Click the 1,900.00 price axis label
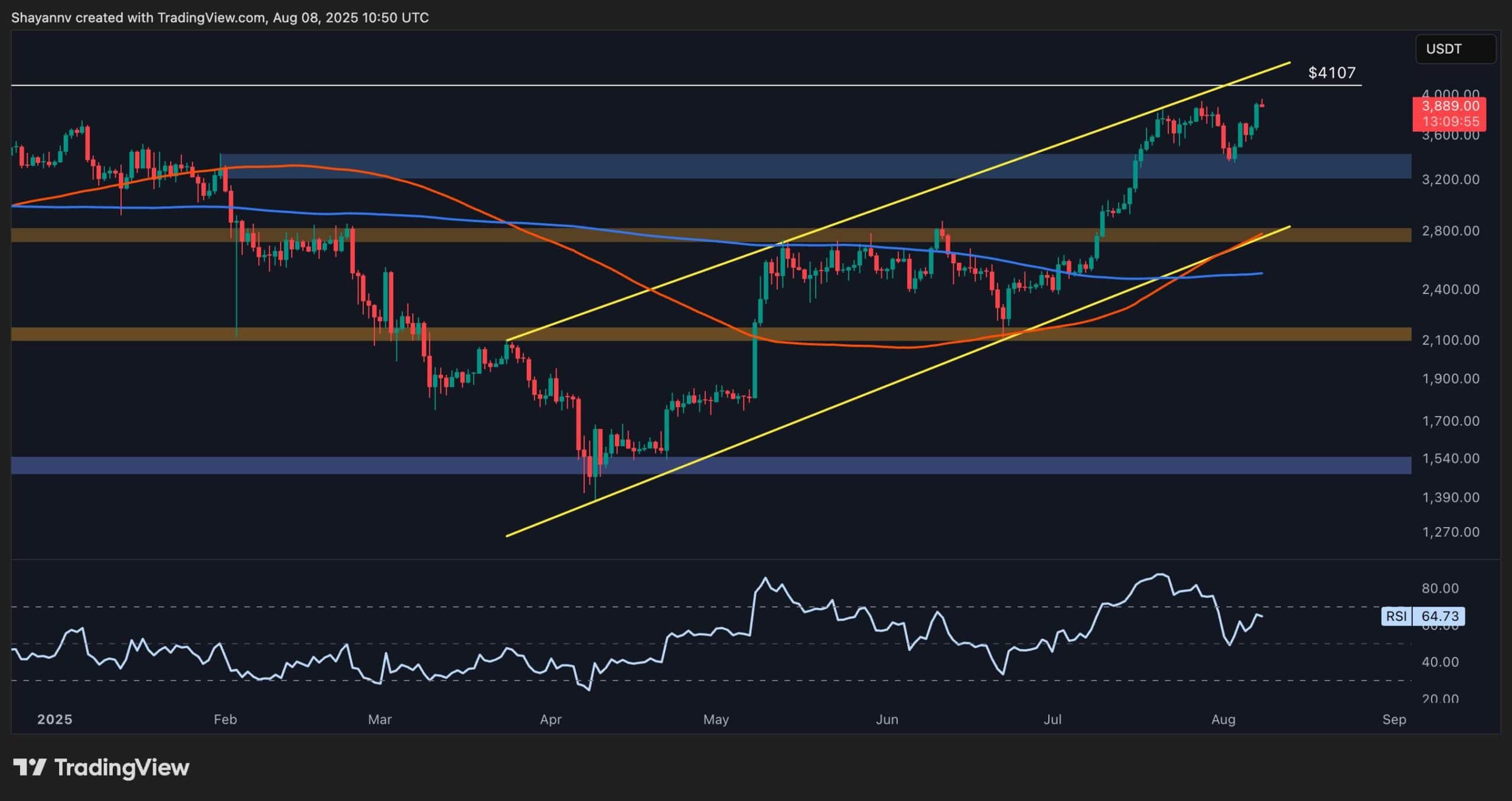This screenshot has width=1512, height=801. (1450, 378)
